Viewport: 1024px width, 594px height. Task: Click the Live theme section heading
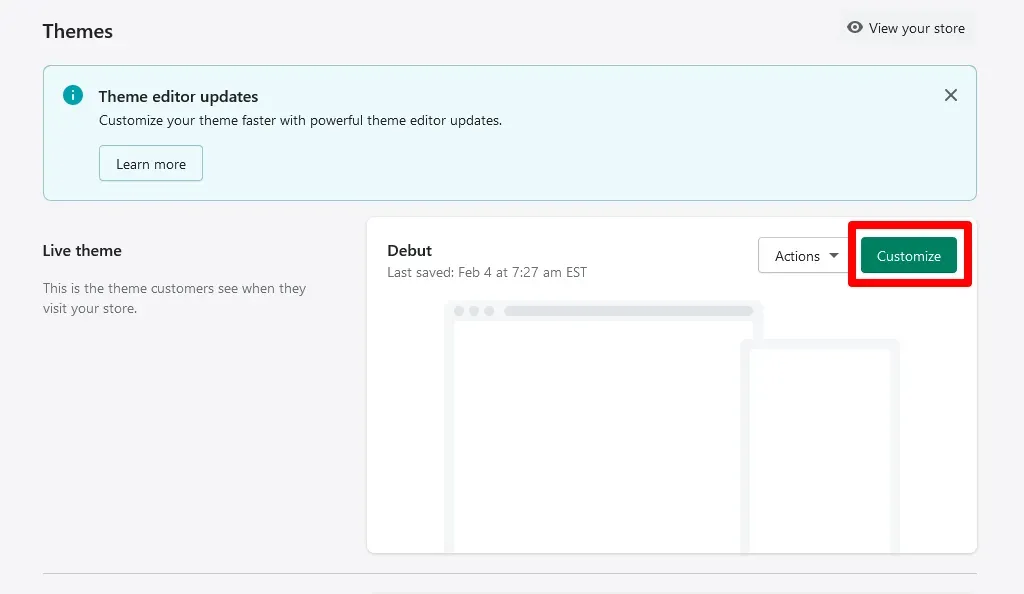82,250
